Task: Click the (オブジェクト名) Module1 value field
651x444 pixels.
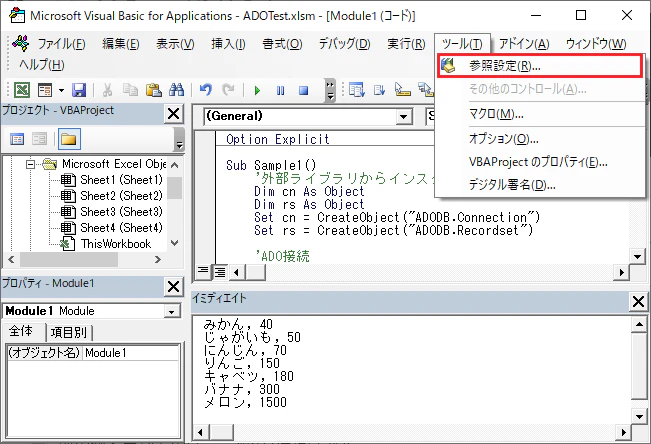Action: 131,353
